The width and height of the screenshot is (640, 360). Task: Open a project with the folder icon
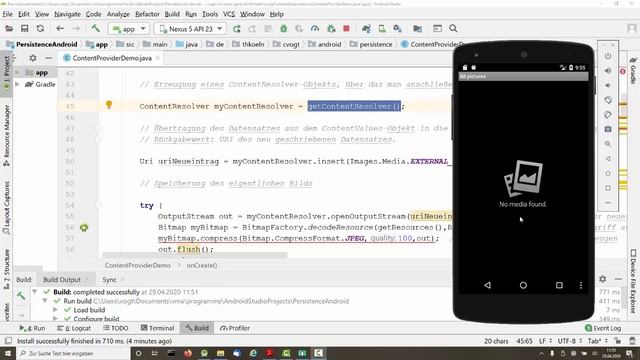(9, 29)
